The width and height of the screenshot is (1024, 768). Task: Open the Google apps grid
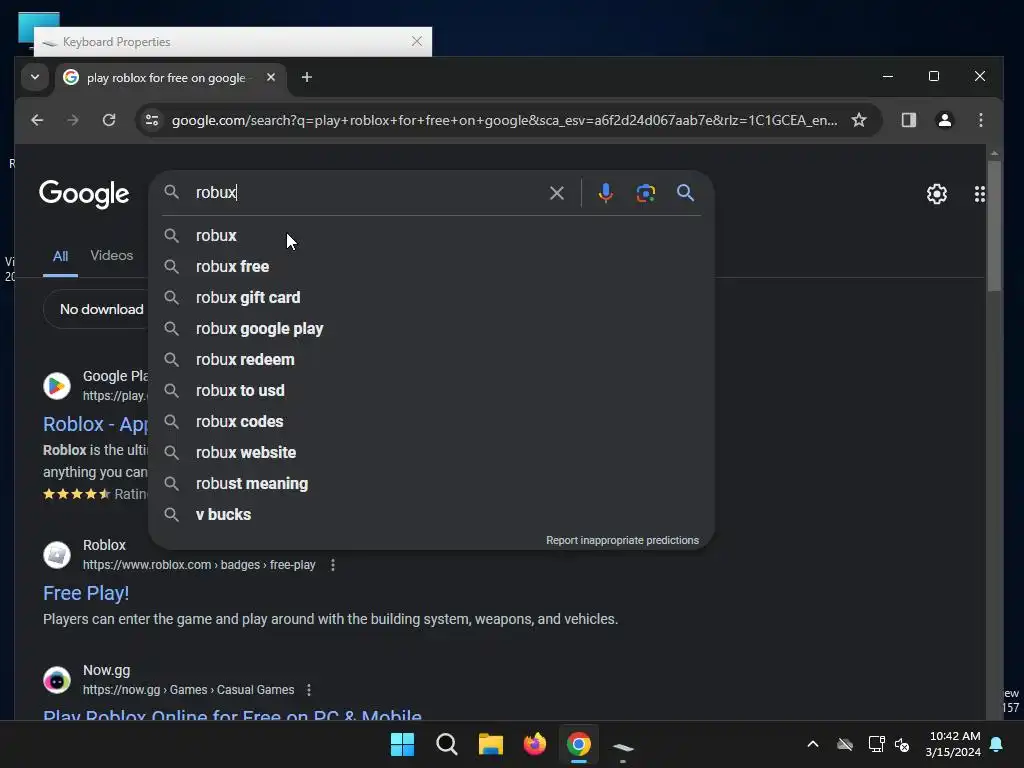980,194
